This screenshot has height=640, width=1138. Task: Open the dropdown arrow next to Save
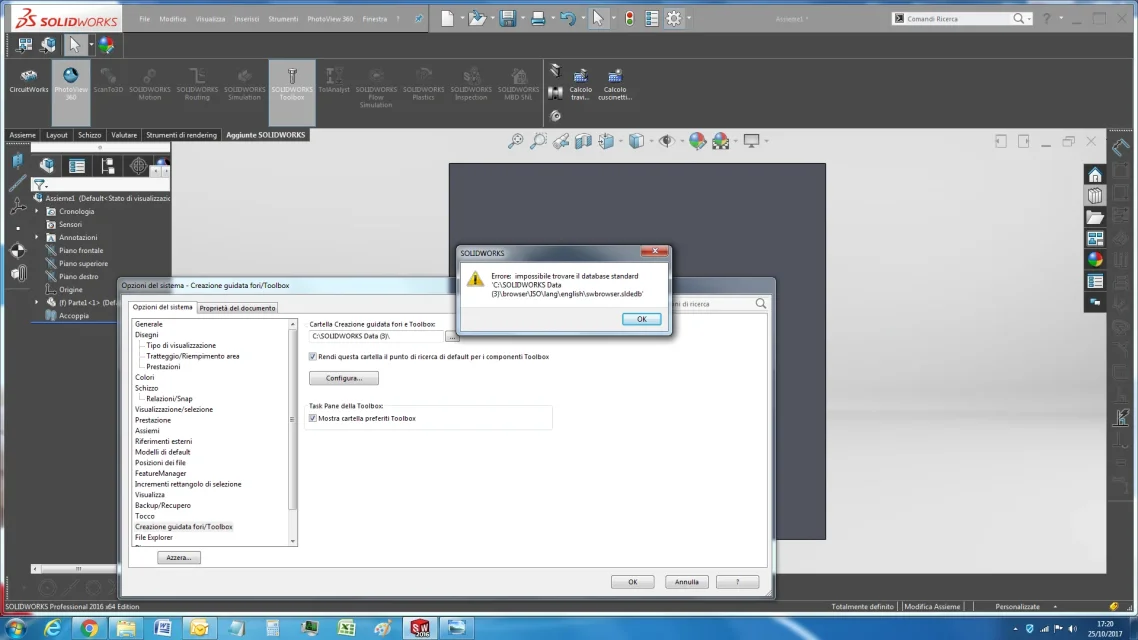click(522, 19)
